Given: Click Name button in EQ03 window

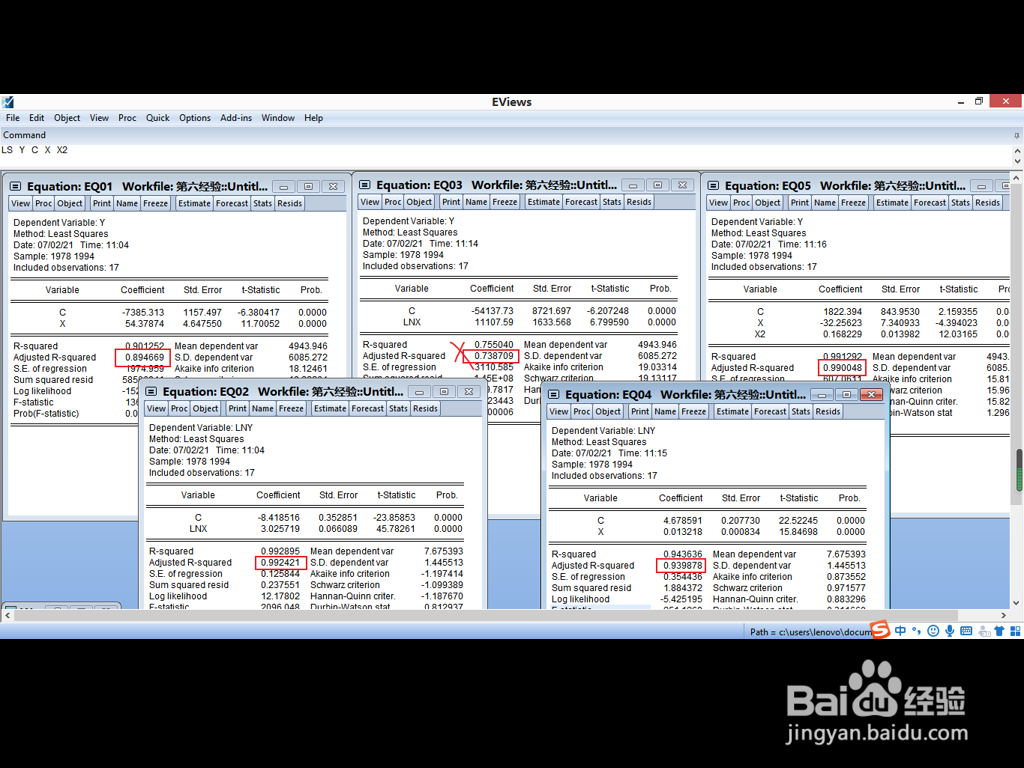Looking at the screenshot, I should pyautogui.click(x=476, y=202).
